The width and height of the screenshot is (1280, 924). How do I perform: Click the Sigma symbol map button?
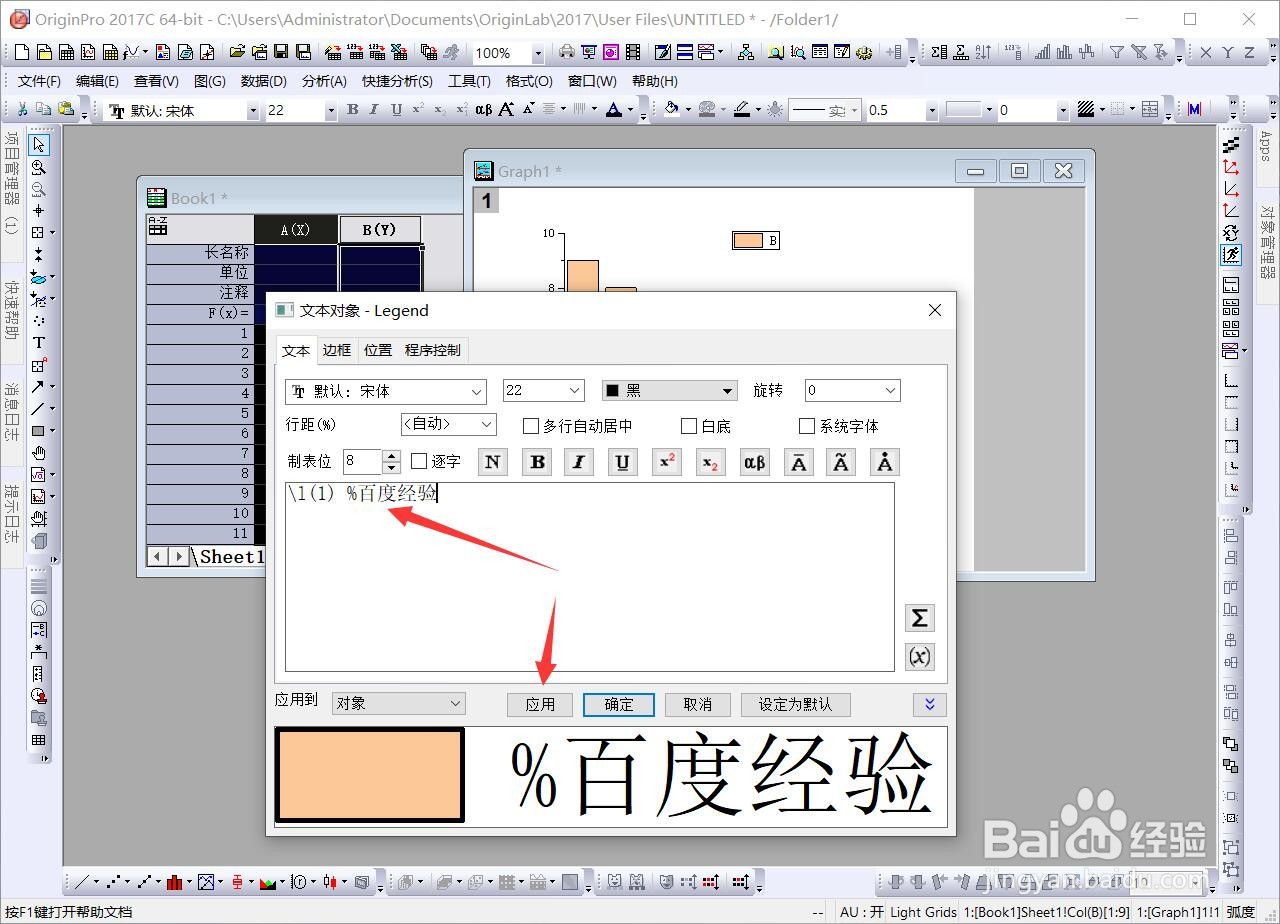tap(920, 618)
